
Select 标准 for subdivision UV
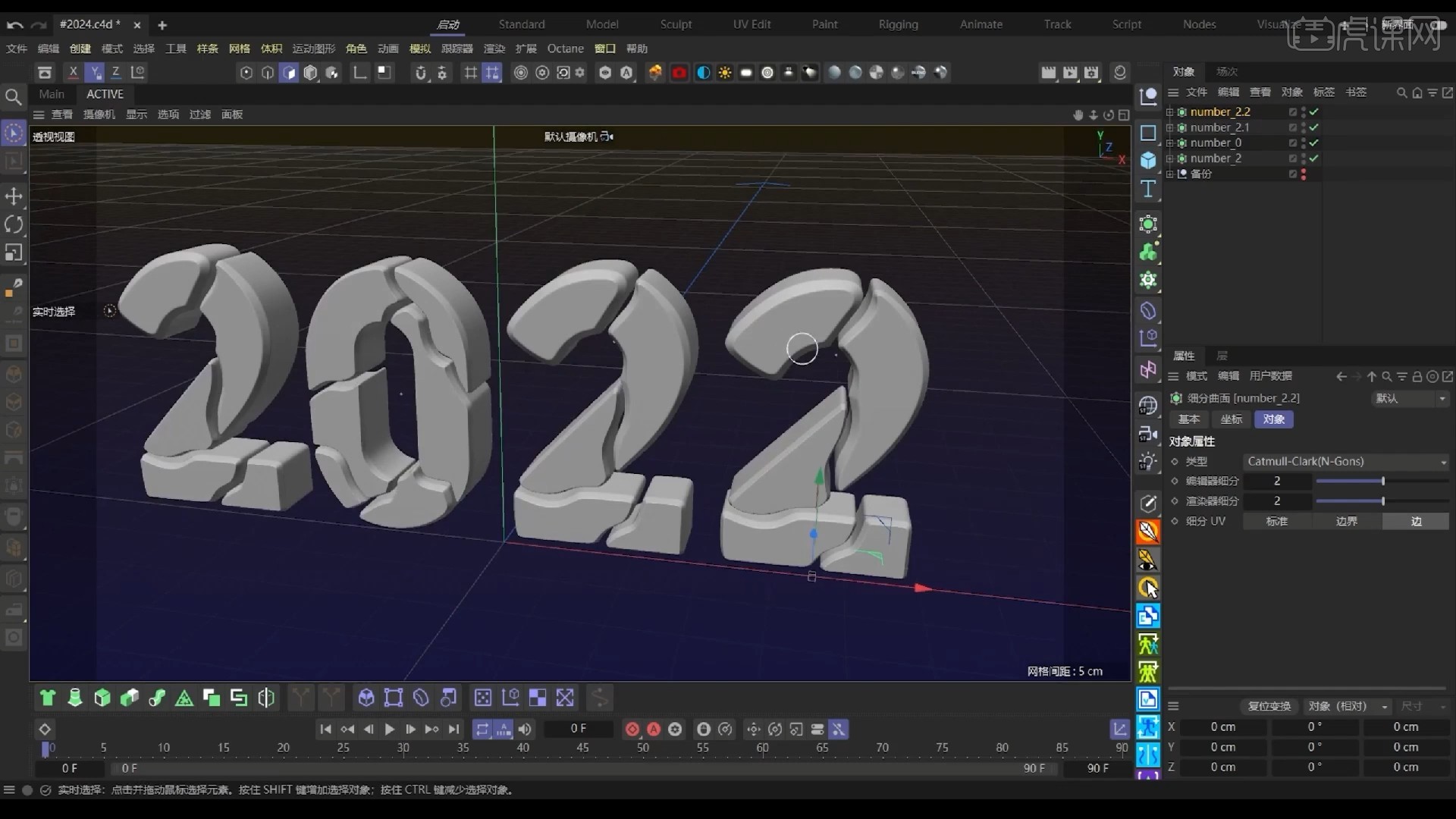click(x=1277, y=521)
